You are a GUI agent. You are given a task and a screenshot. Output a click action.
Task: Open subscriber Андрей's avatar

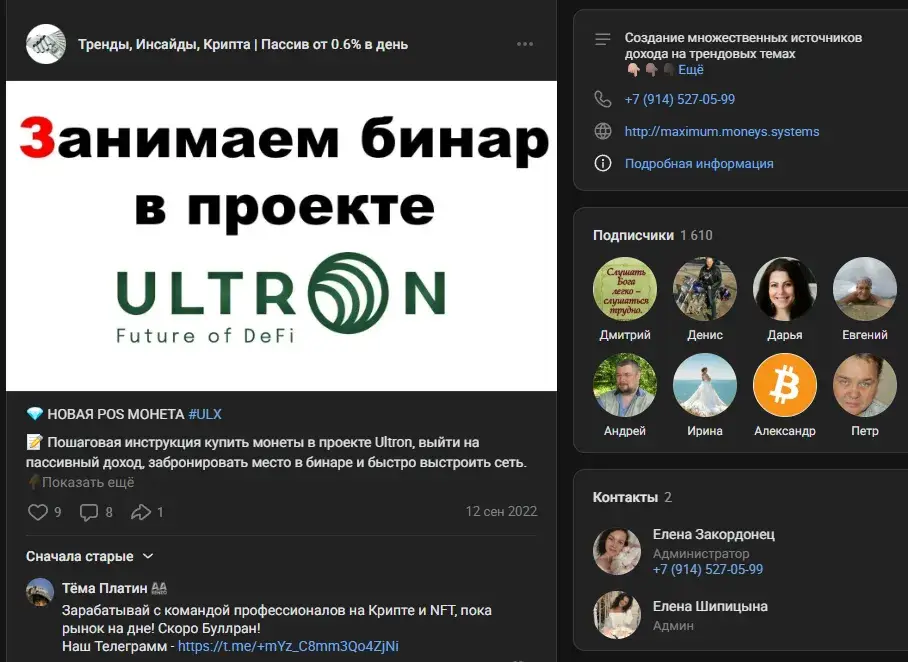tap(625, 385)
